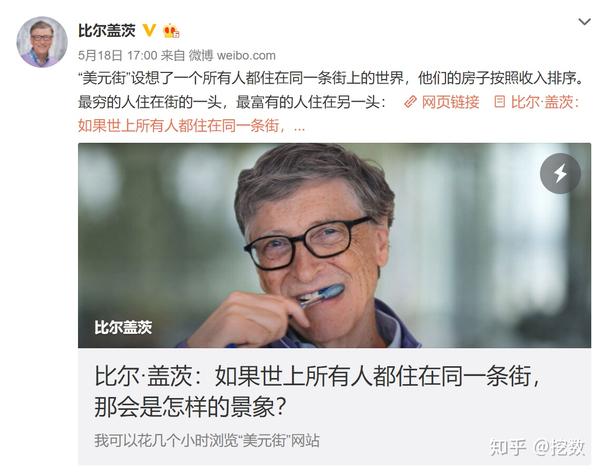Click the chain link icon before 网页链接
Viewport: 600px width, 472px height.
[x=410, y=102]
